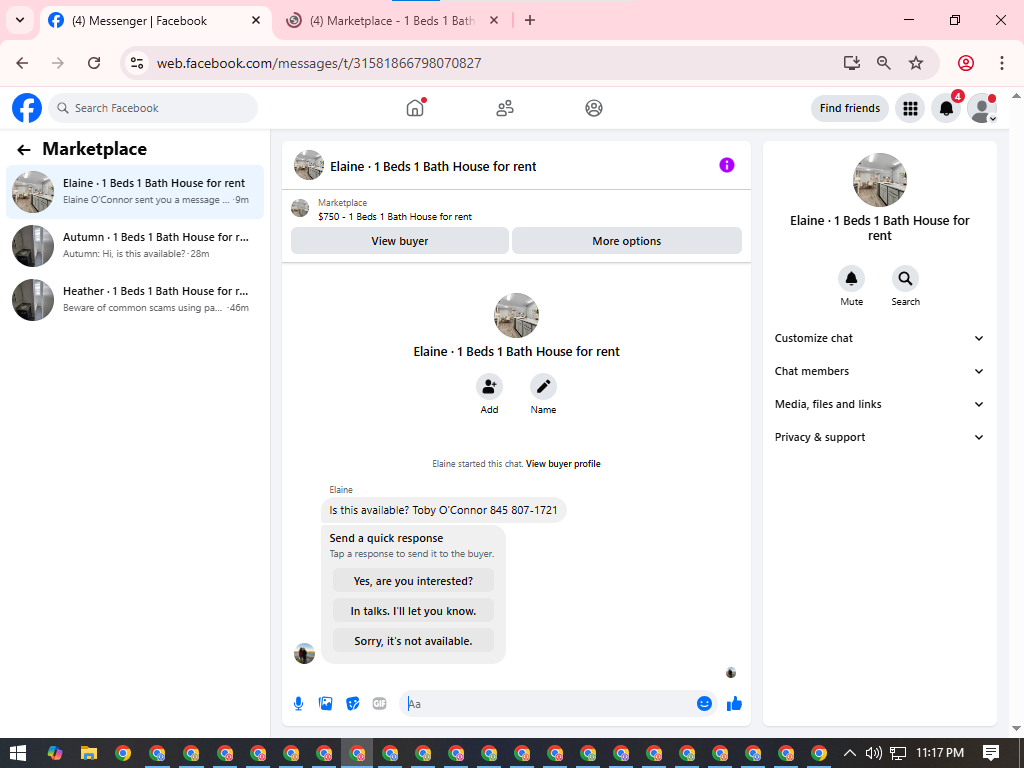This screenshot has height=768, width=1024.
Task: Open Windows Start menu
Action: coord(18,753)
